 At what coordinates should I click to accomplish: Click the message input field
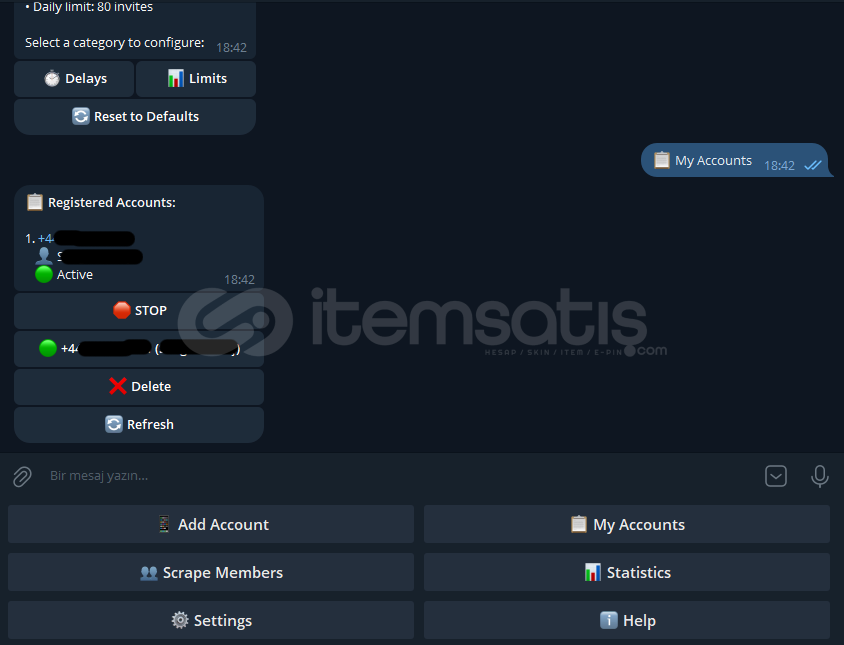point(398,476)
